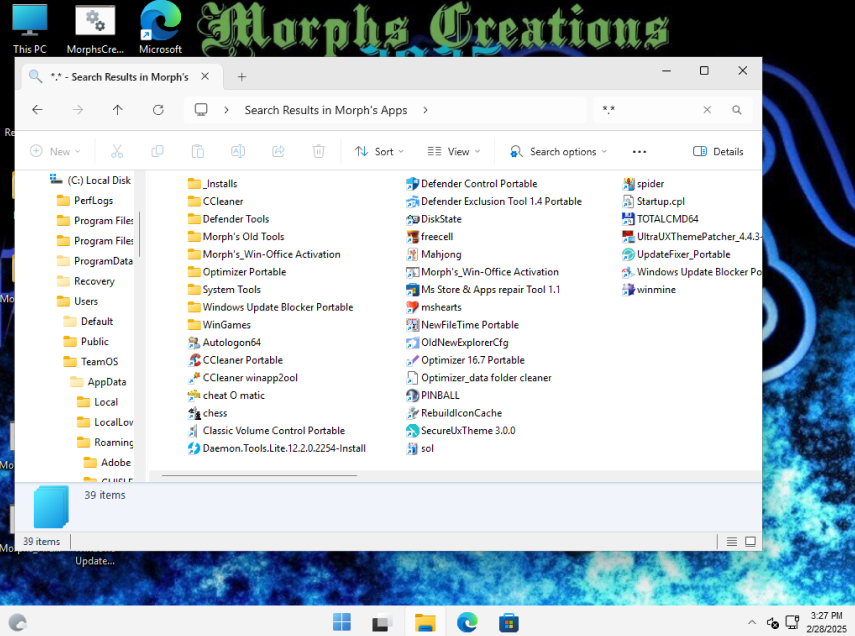Screen dimensions: 855x636
Task: Expand the address bar location chevron
Action: point(226,110)
